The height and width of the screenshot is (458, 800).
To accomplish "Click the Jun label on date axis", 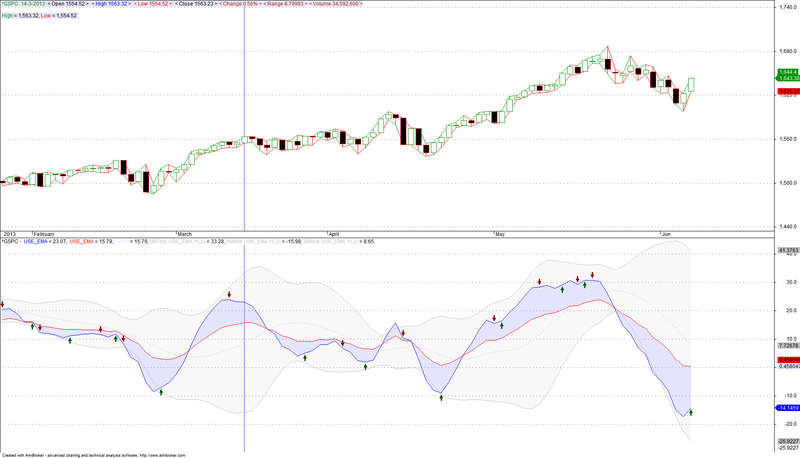I will [x=666, y=234].
